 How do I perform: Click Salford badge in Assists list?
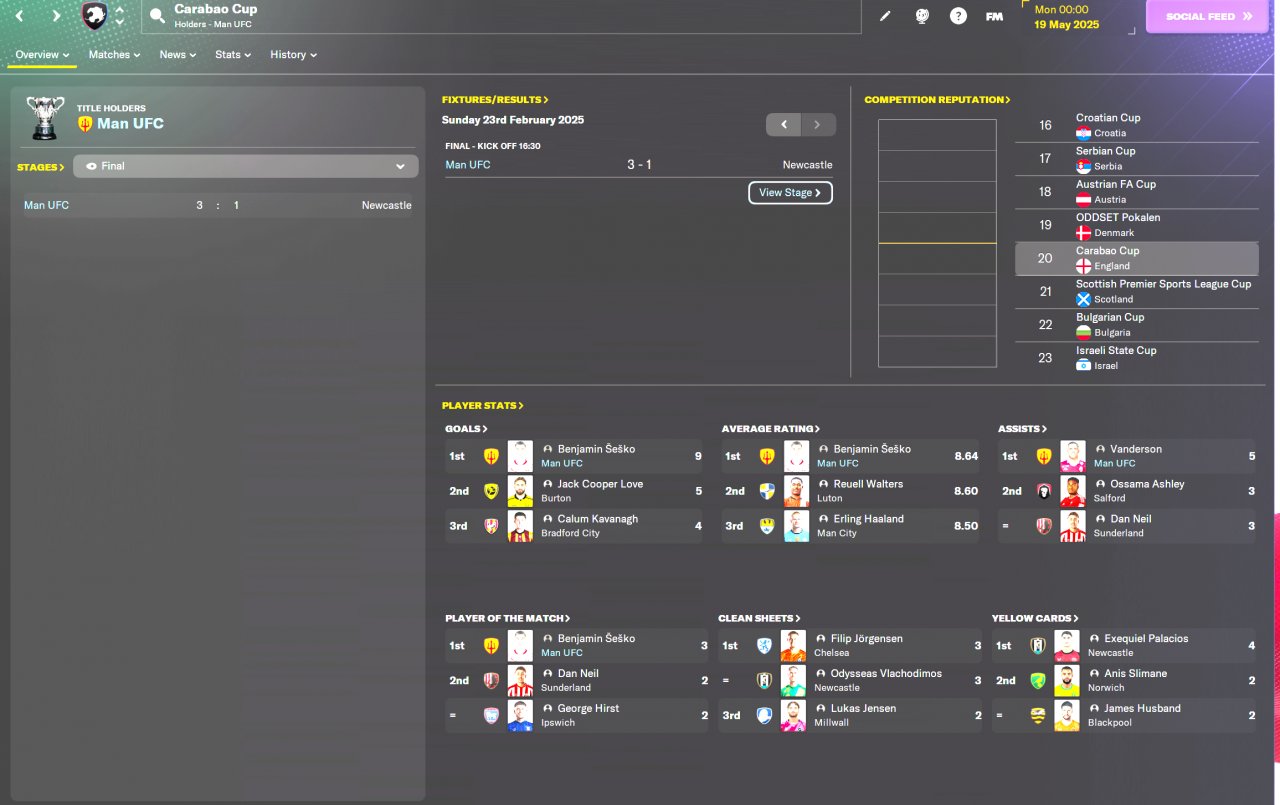click(1044, 491)
